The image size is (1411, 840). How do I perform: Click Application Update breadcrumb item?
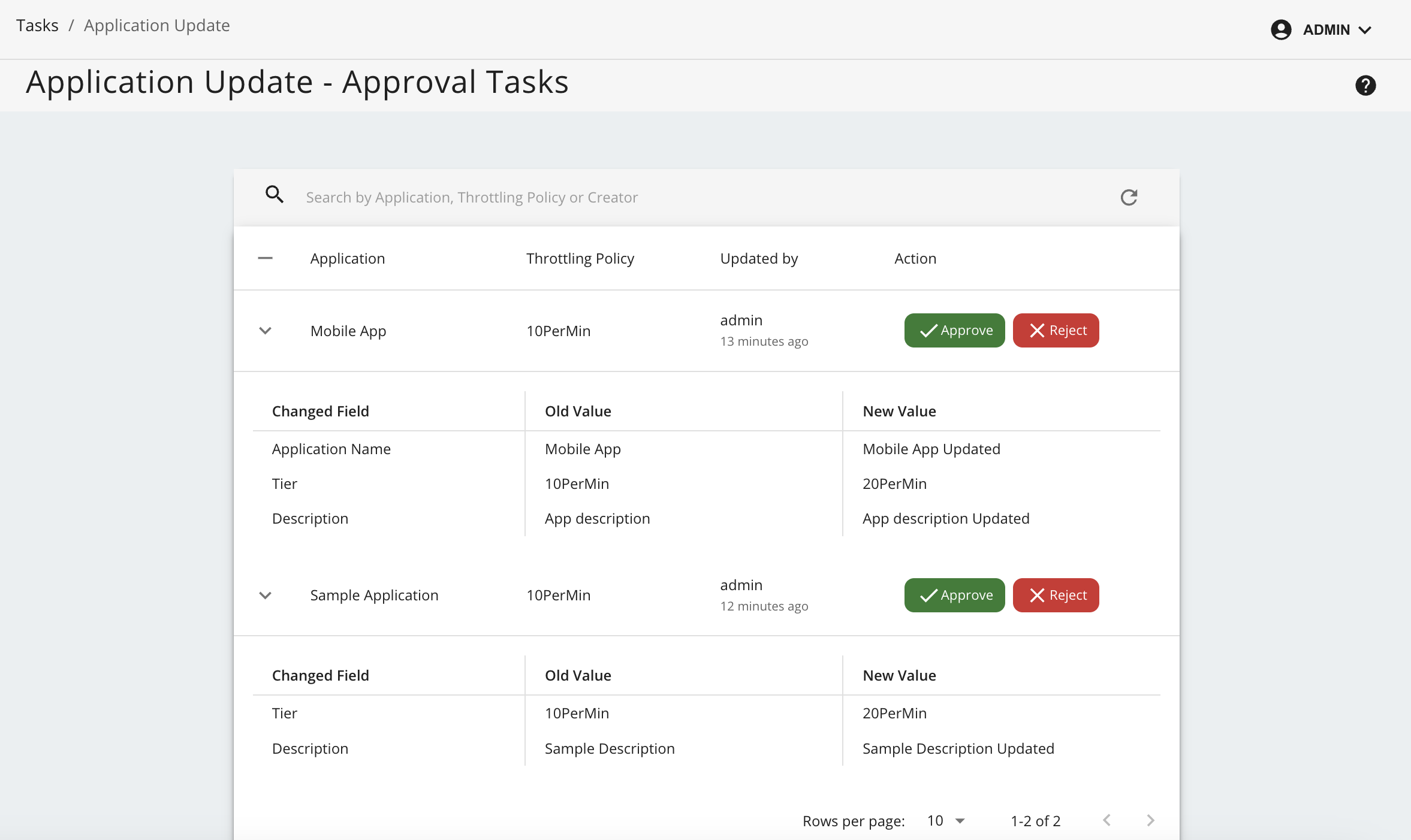point(156,25)
